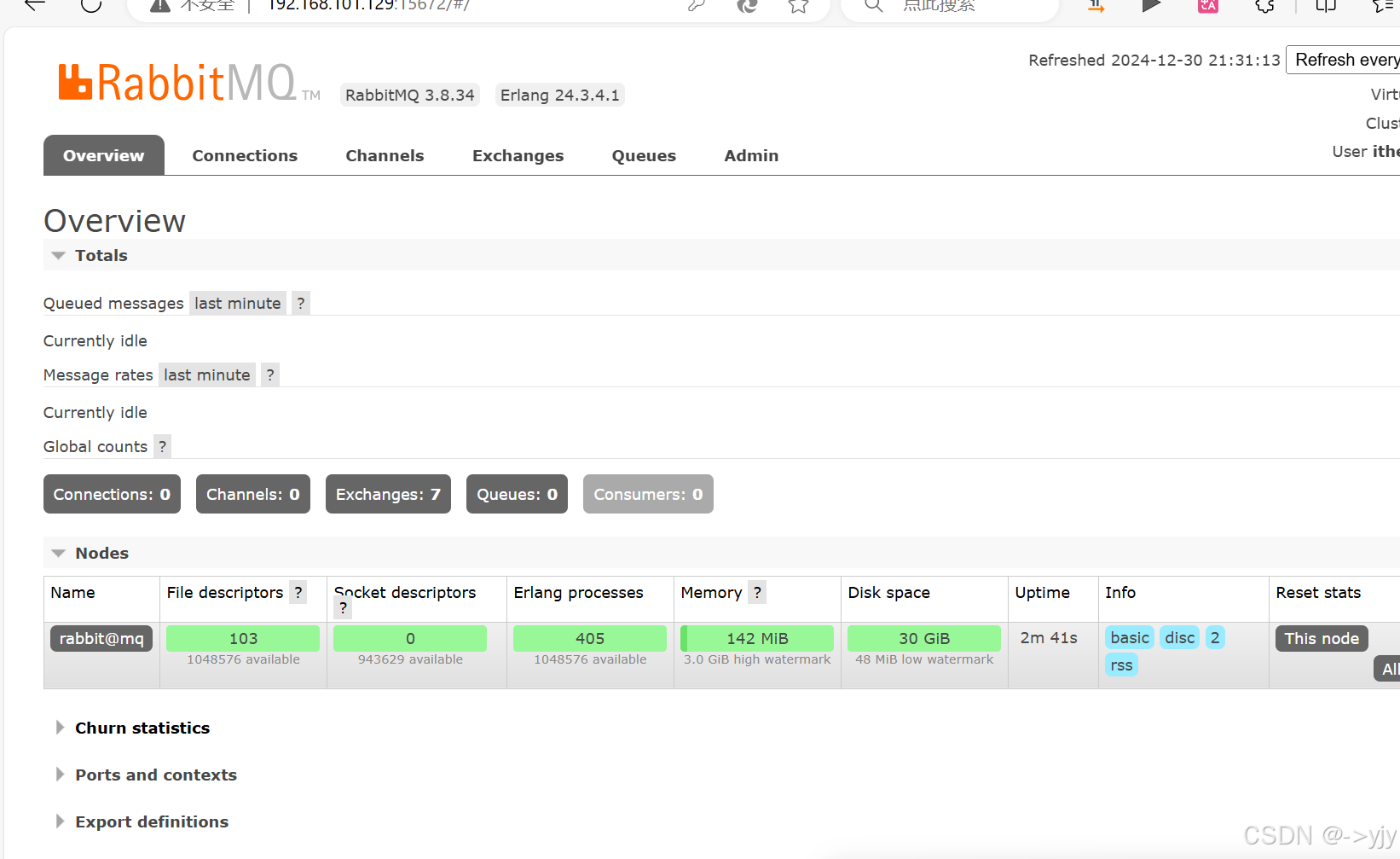The width and height of the screenshot is (1400, 859).
Task: Click the Socket descriptors 0 bar
Action: coord(410,638)
